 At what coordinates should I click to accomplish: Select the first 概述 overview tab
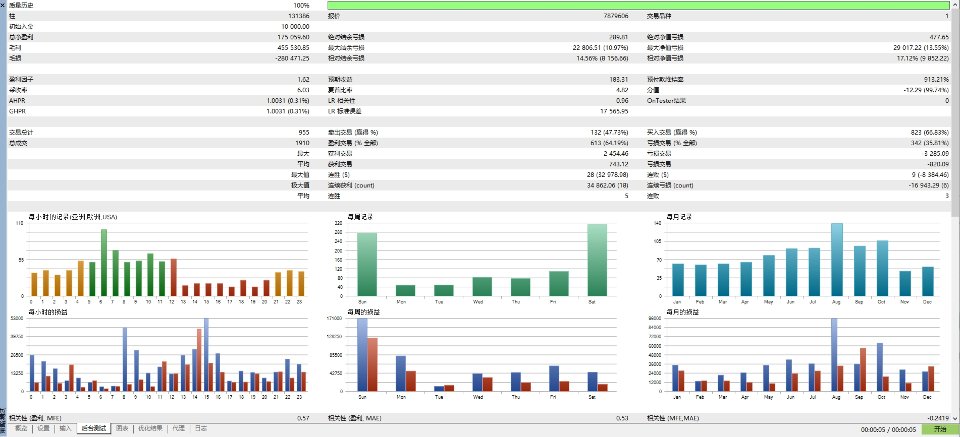point(20,428)
